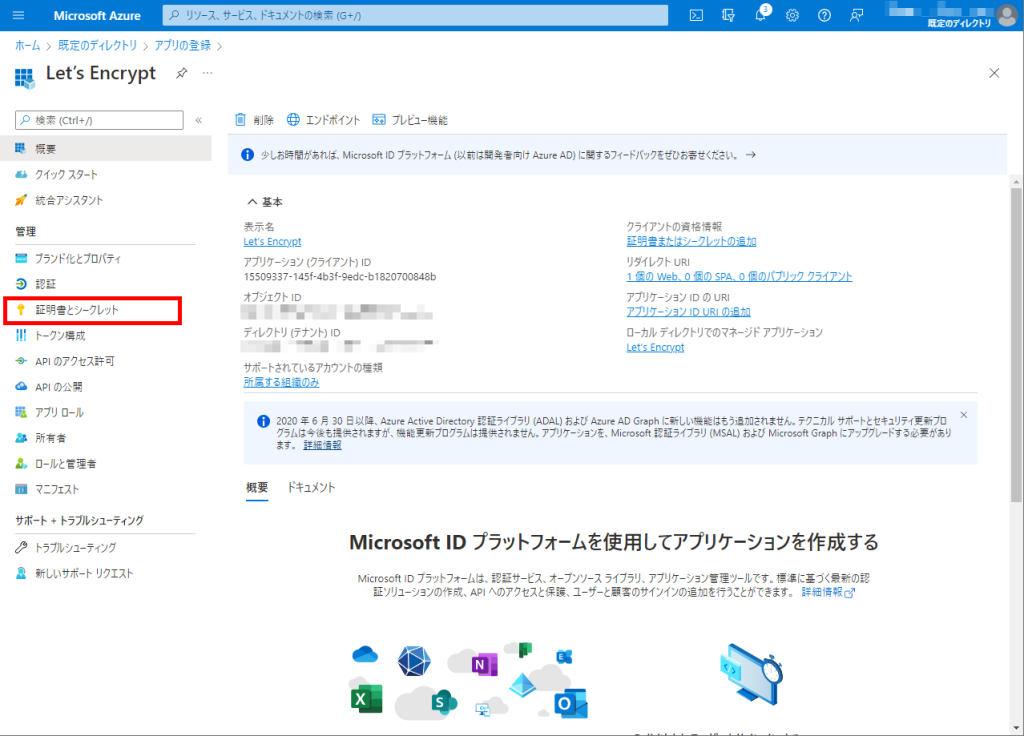This screenshot has height=736, width=1024.
Task: Open the redirect URI link
Action: 739,277
